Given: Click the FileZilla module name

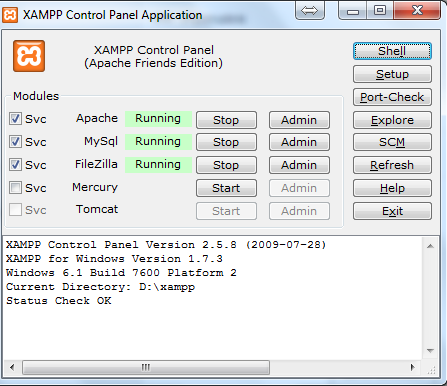Looking at the screenshot, I should 96,164.
